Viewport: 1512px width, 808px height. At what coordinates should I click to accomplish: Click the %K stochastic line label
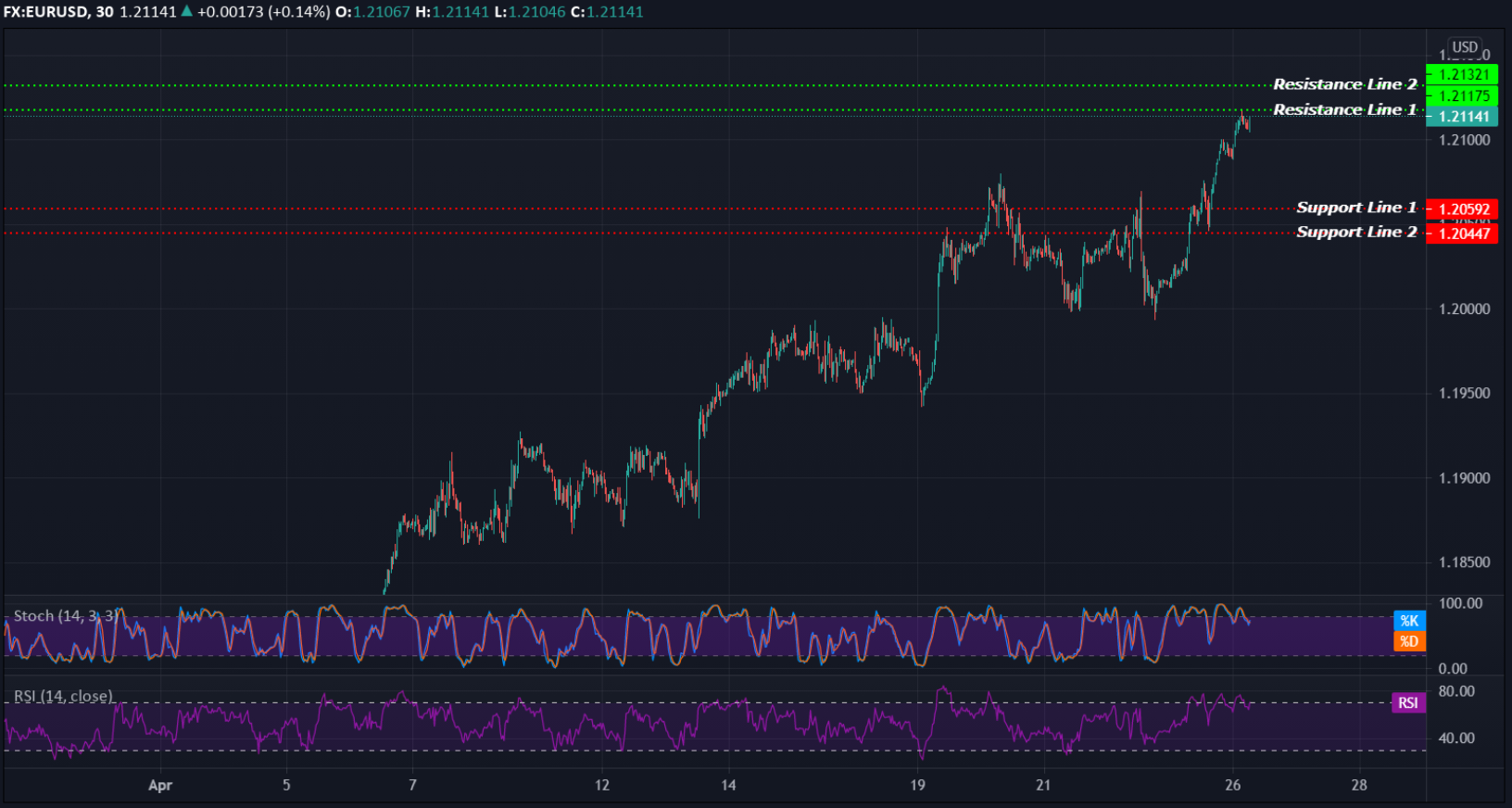point(1409,621)
